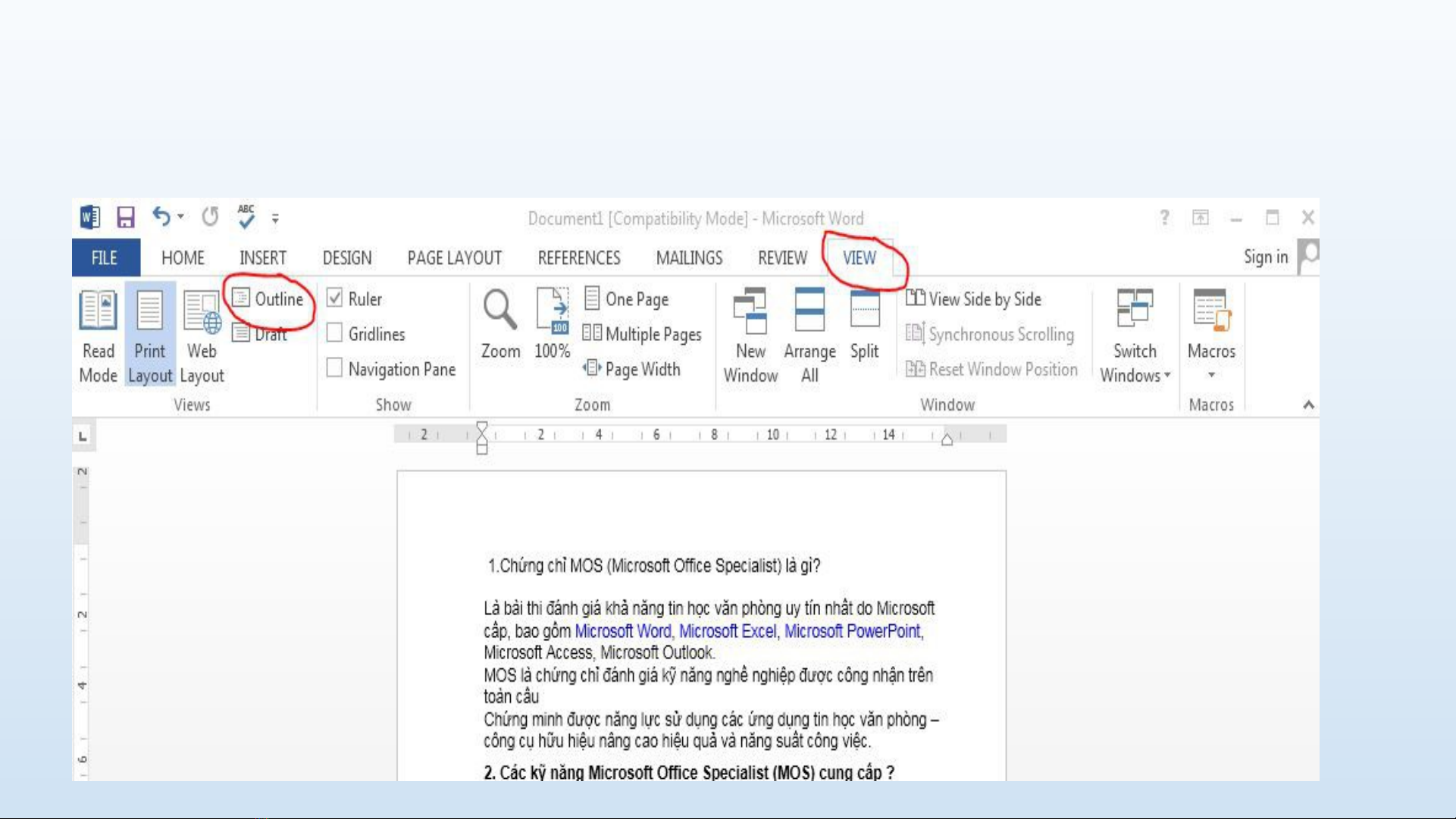Split the document window
The width and height of the screenshot is (1456, 819).
tap(864, 326)
